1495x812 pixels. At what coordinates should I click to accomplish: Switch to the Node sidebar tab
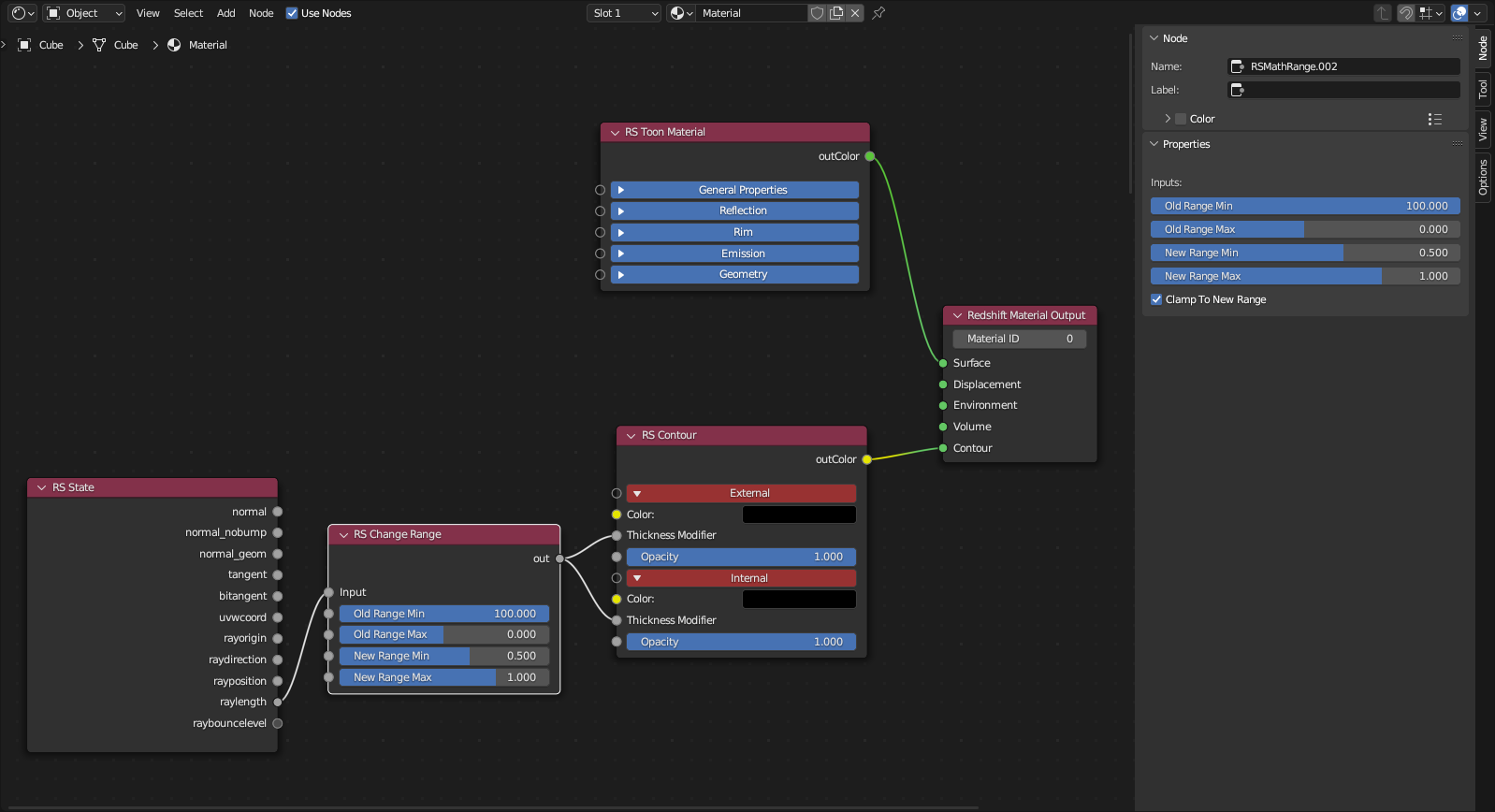1484,48
